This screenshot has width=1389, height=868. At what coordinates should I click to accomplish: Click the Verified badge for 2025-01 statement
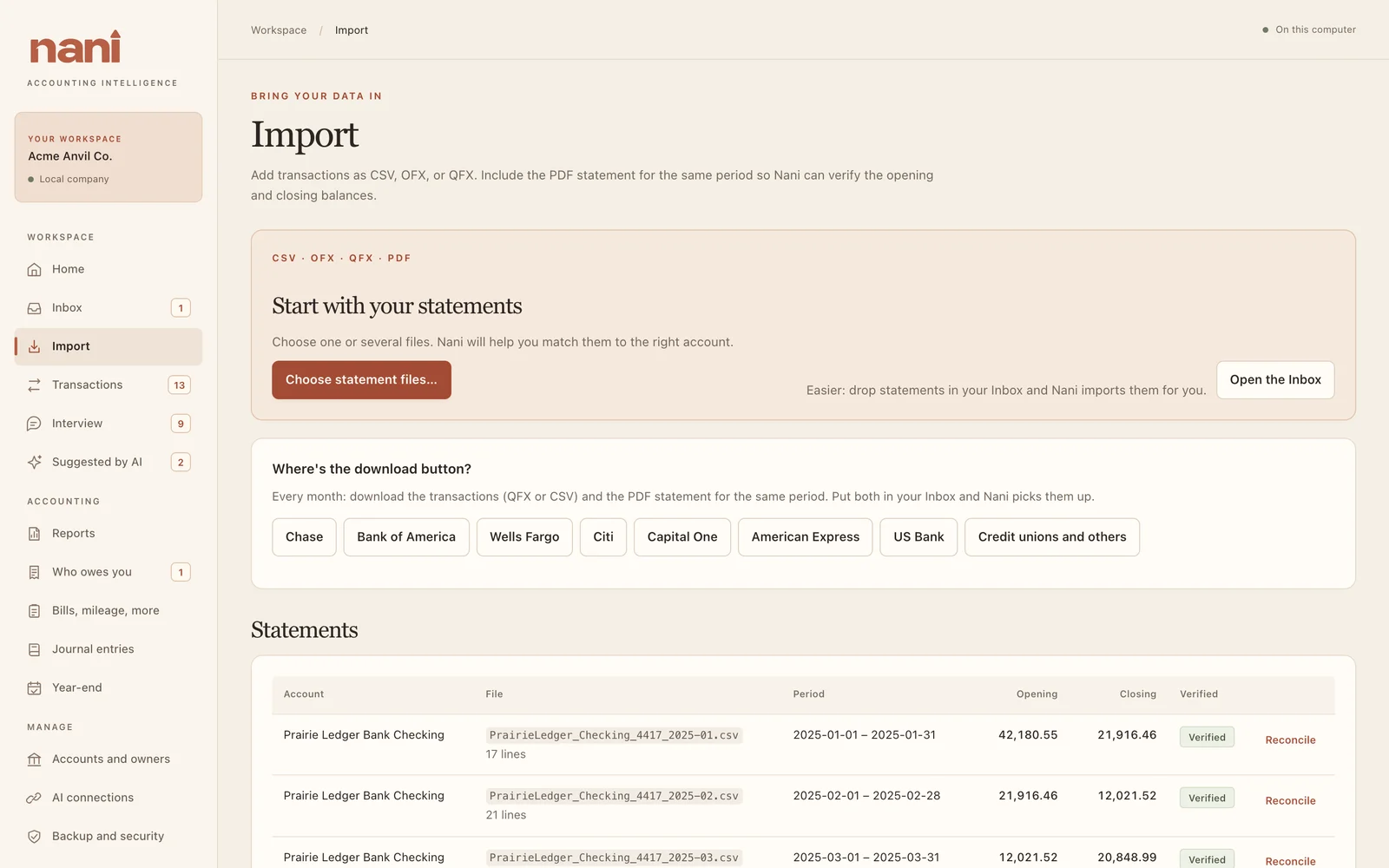(x=1207, y=738)
